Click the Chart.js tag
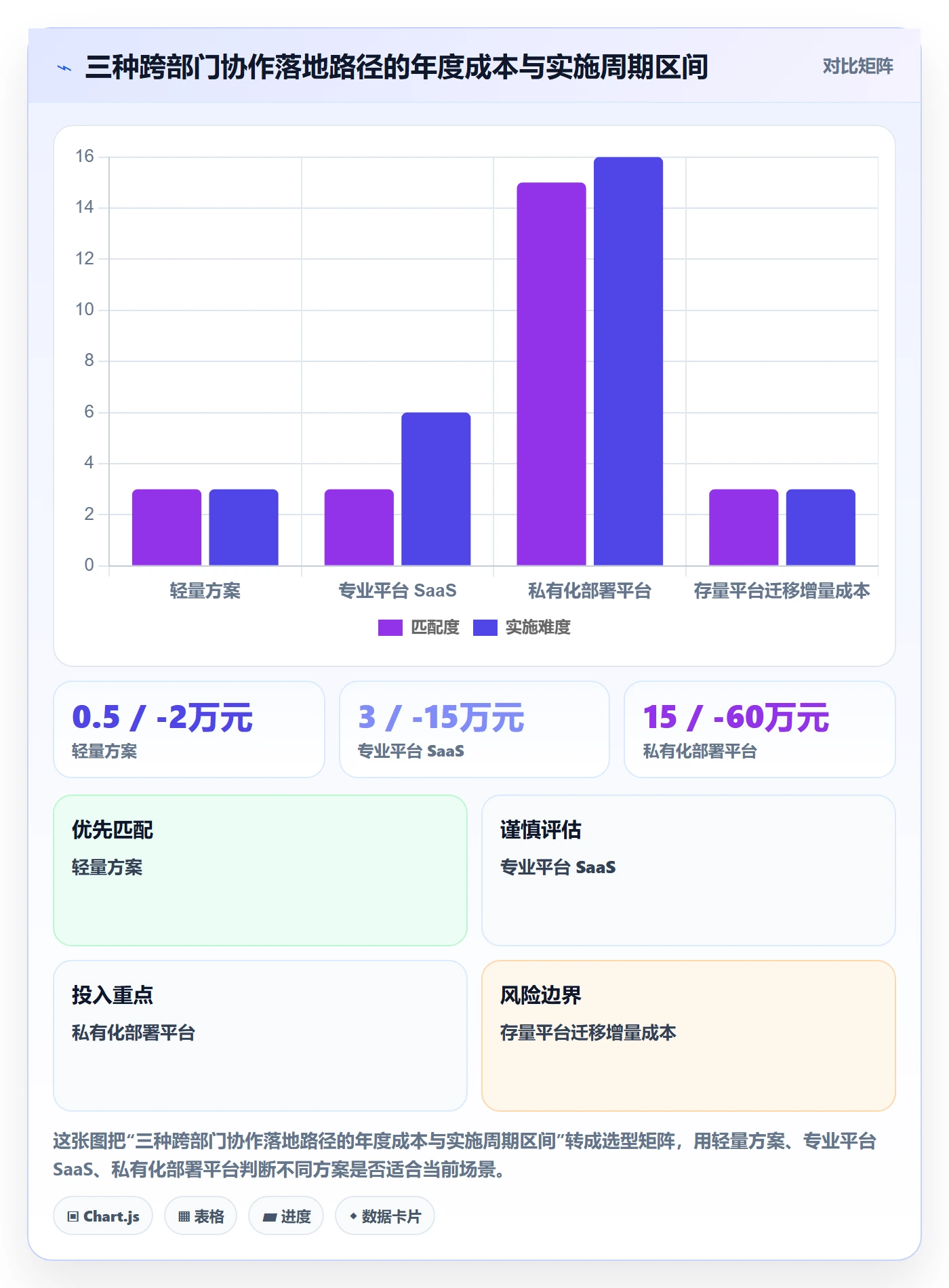This screenshot has width=949, height=1288. [103, 1216]
